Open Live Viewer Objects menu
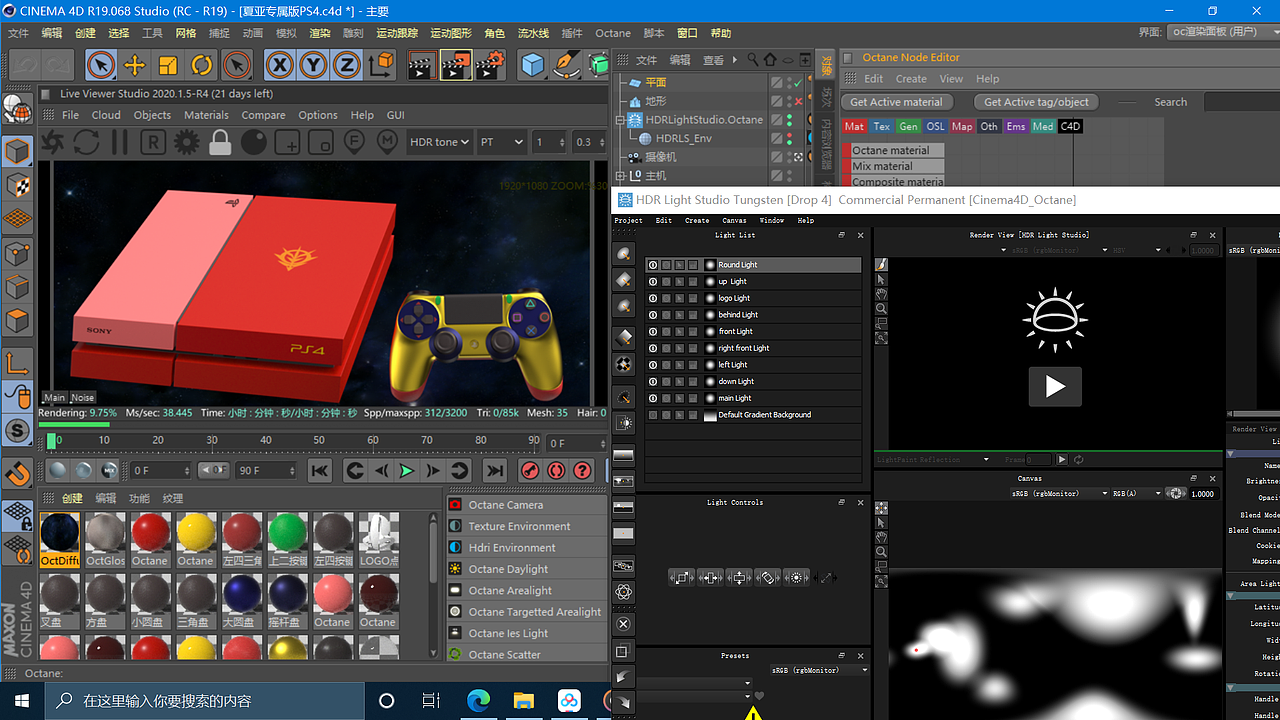The width and height of the screenshot is (1280, 720). pos(152,115)
